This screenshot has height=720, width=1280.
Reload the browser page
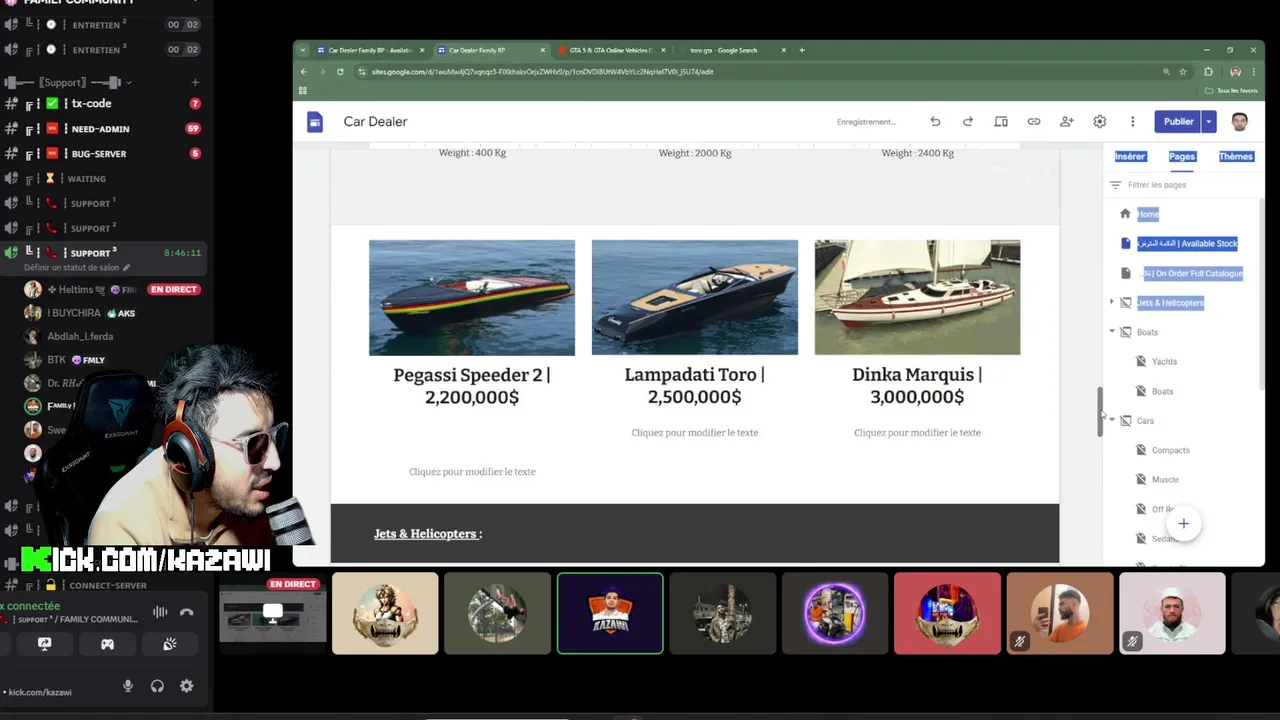(x=340, y=72)
